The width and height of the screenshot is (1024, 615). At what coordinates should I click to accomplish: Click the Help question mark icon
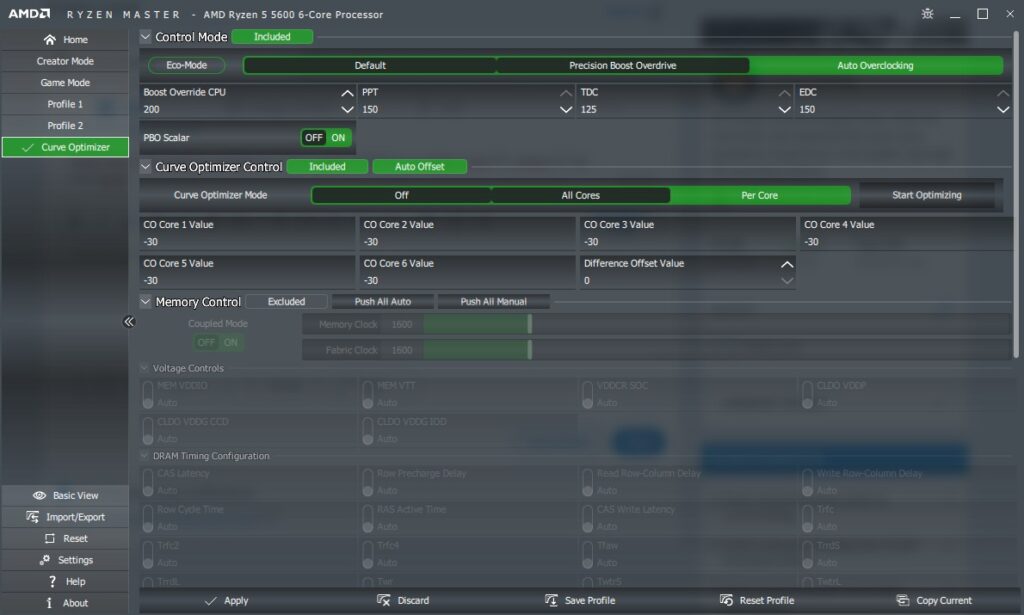[x=52, y=582]
